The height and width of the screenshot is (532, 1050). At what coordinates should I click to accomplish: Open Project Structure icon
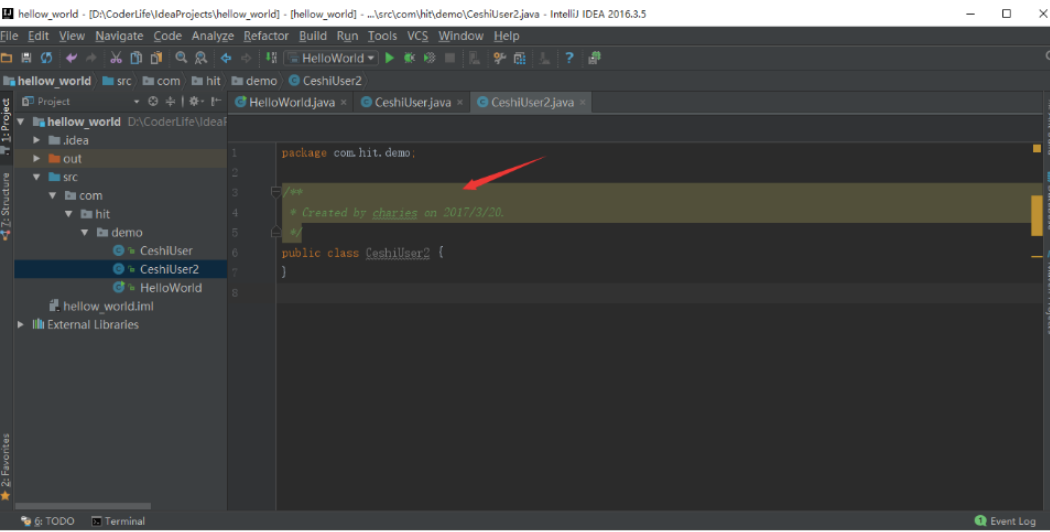pos(520,58)
